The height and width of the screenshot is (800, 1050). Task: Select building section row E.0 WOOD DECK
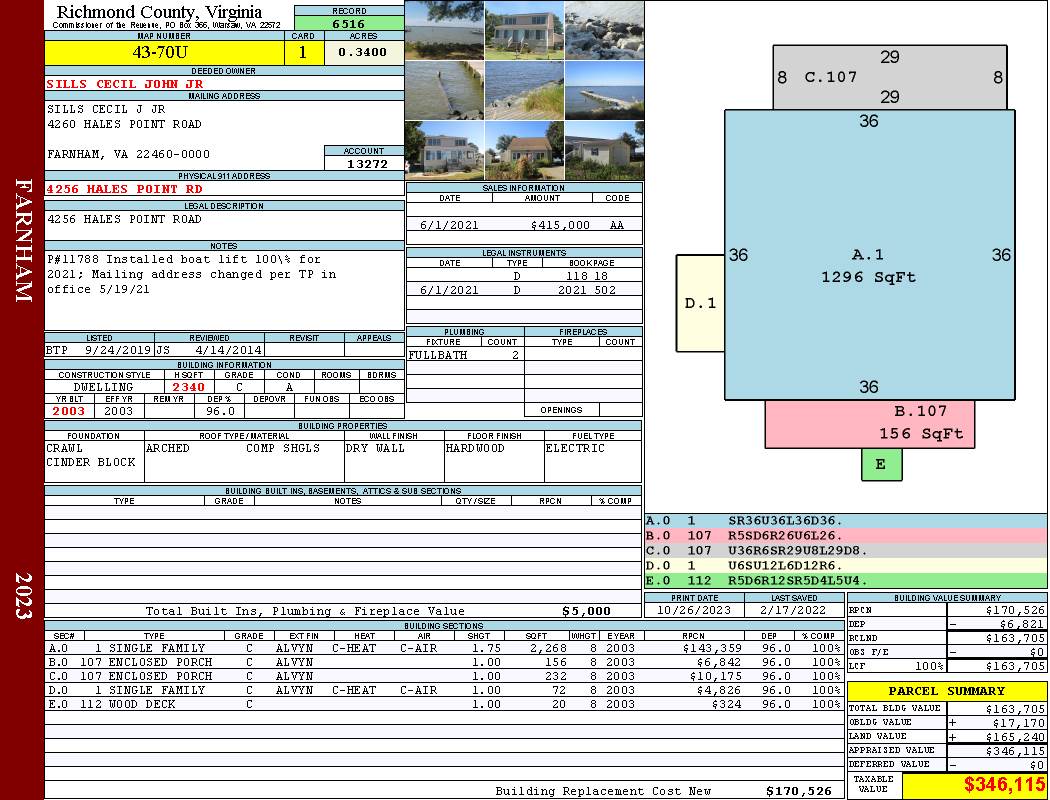[444, 704]
